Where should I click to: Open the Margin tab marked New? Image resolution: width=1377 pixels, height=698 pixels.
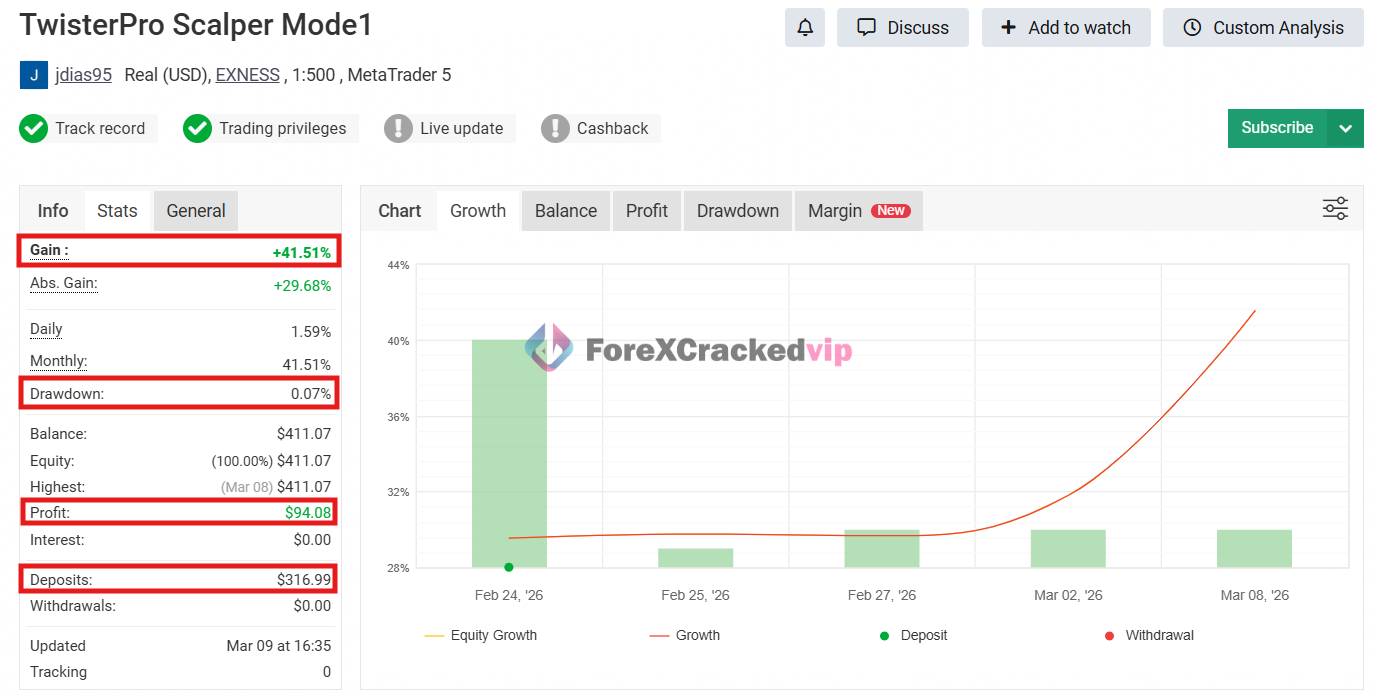tap(857, 211)
